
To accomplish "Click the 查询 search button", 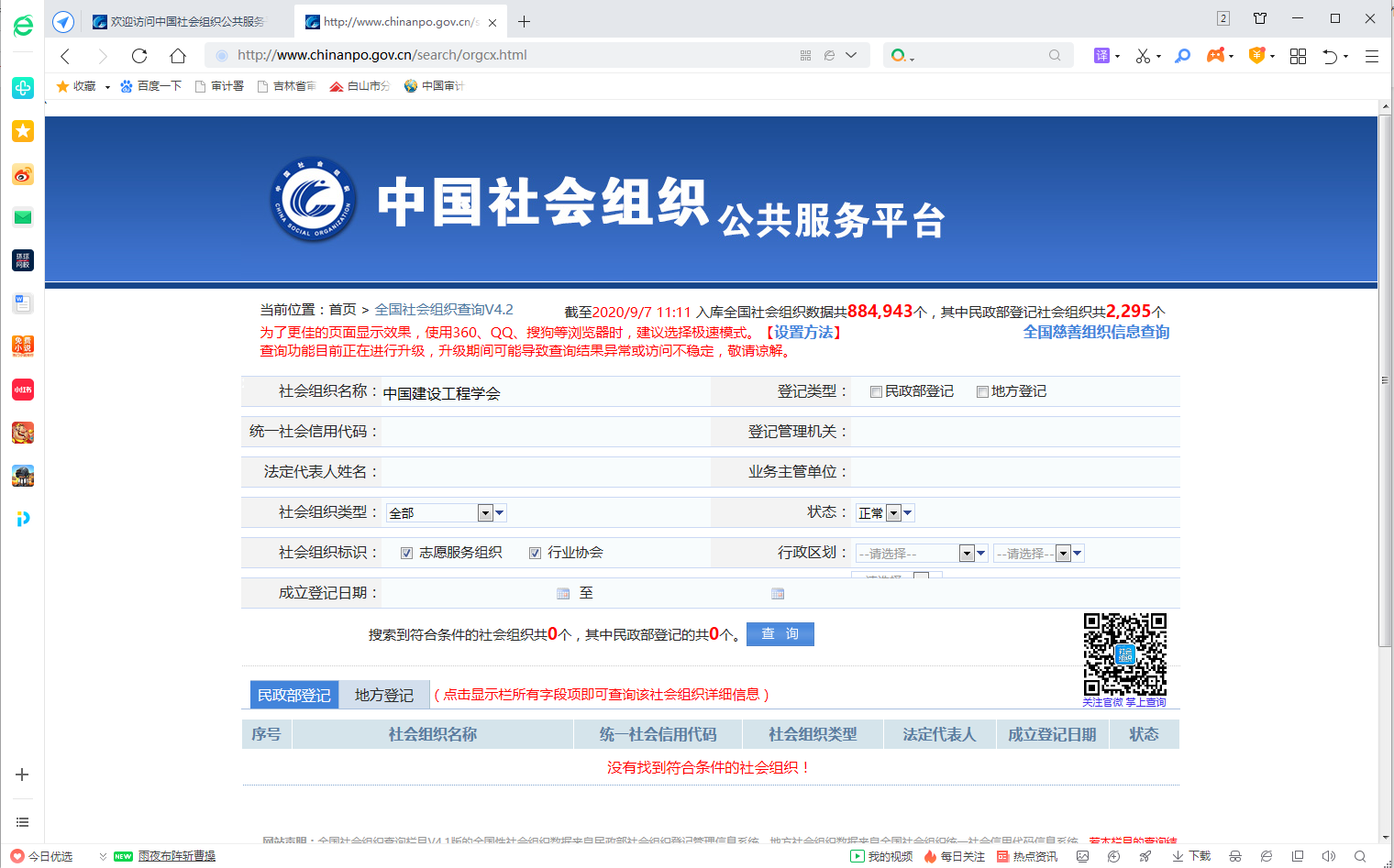I will 780,634.
